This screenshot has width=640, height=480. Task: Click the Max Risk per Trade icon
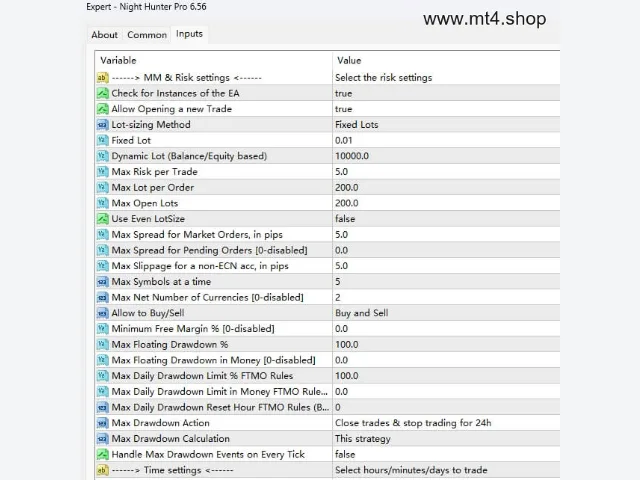pos(102,172)
